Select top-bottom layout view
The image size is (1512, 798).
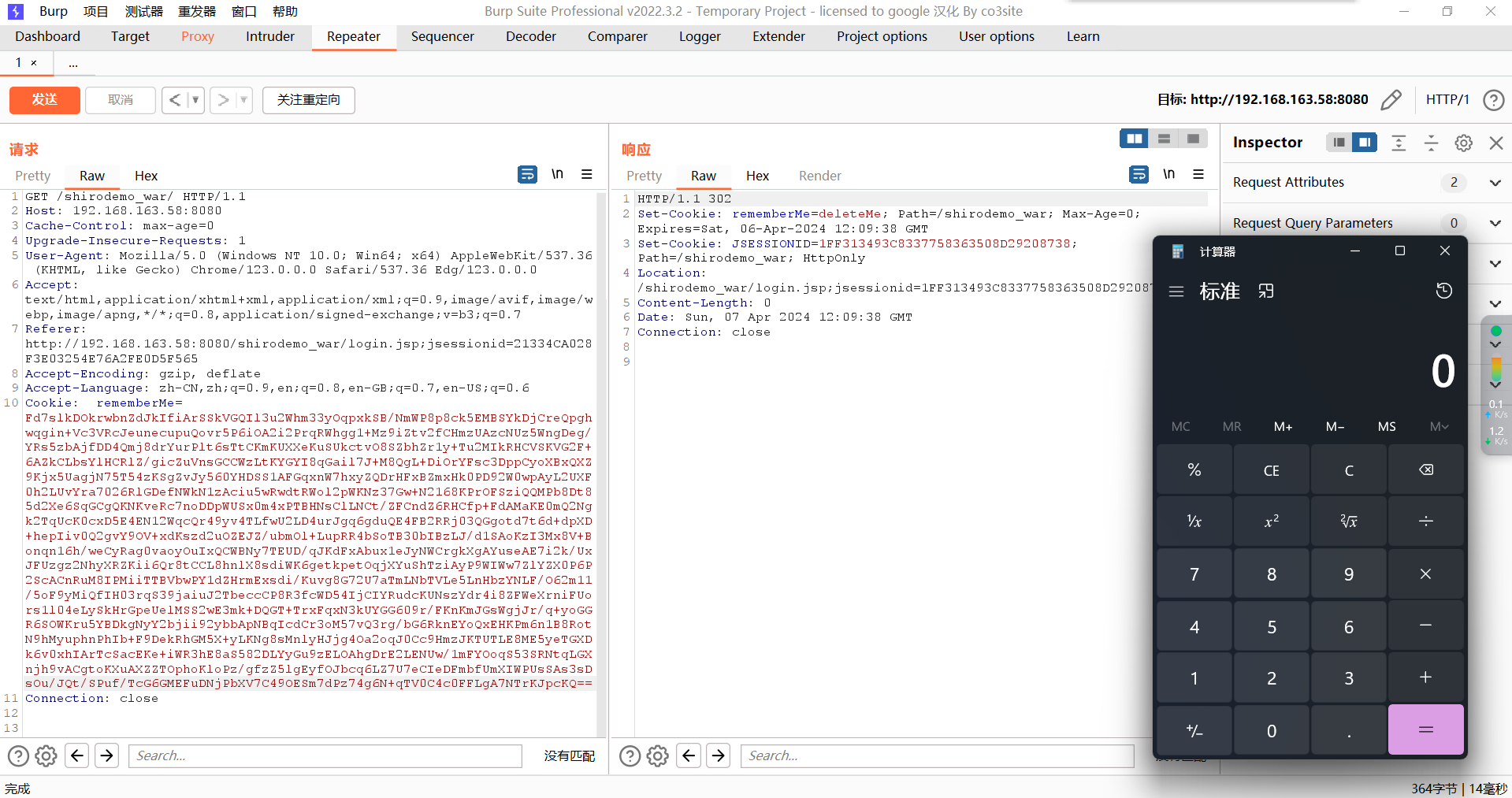pyautogui.click(x=1164, y=139)
